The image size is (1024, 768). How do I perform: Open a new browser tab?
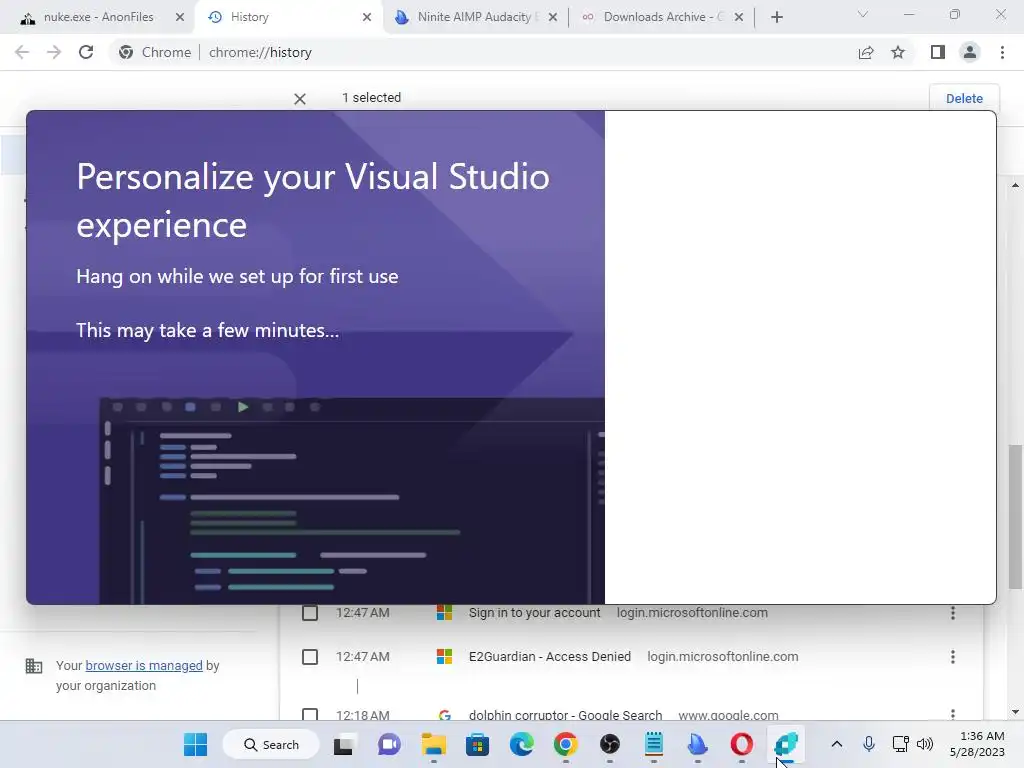776,17
